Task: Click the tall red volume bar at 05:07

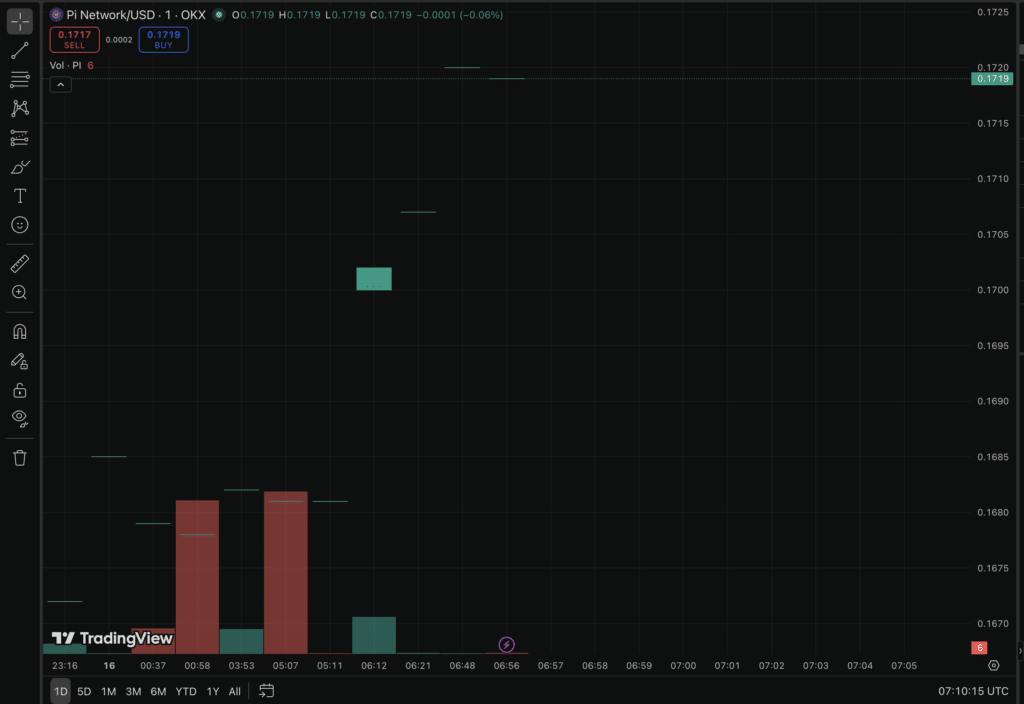Action: (x=285, y=572)
